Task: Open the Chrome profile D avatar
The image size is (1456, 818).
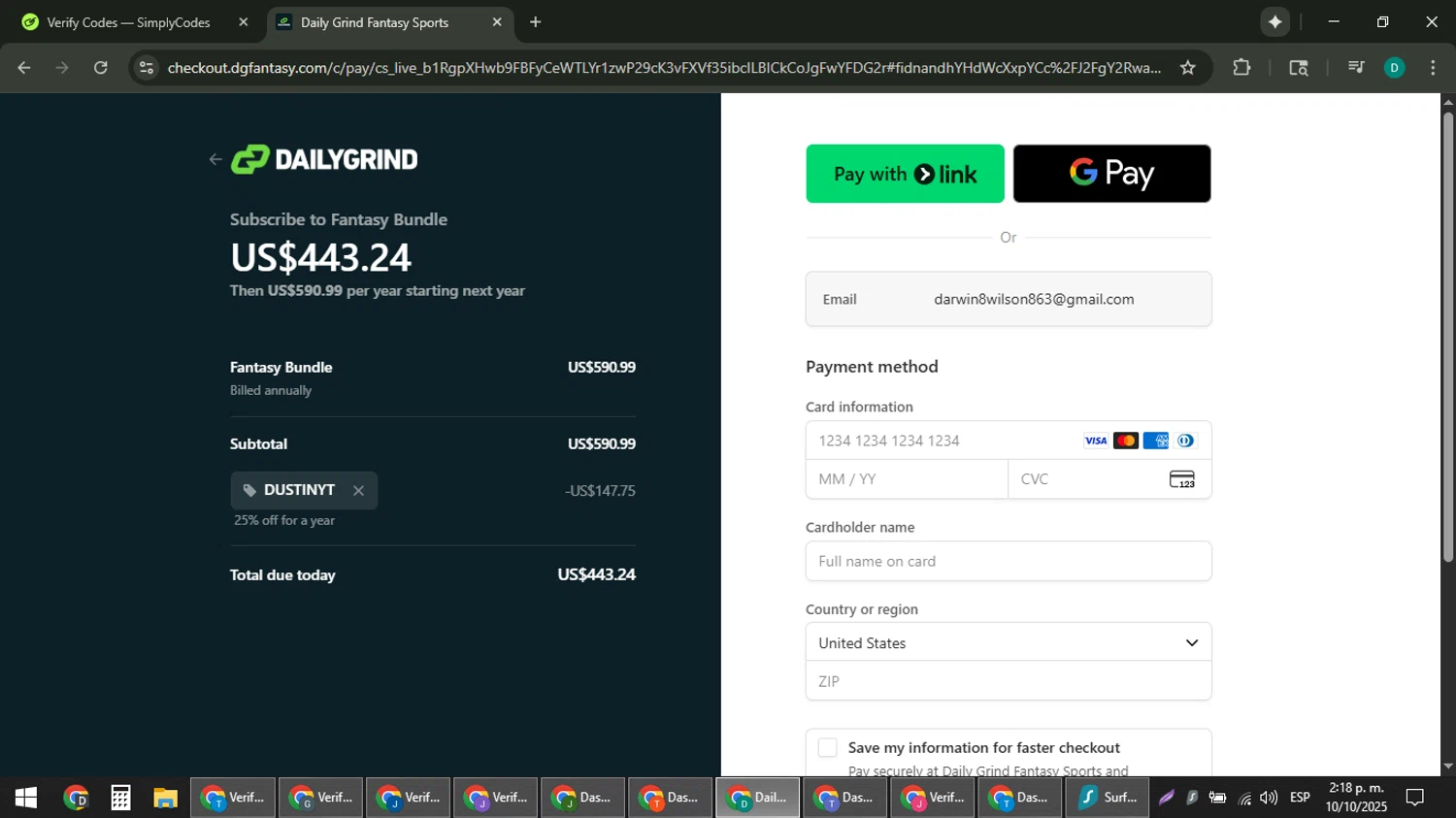Action: 1394,67
